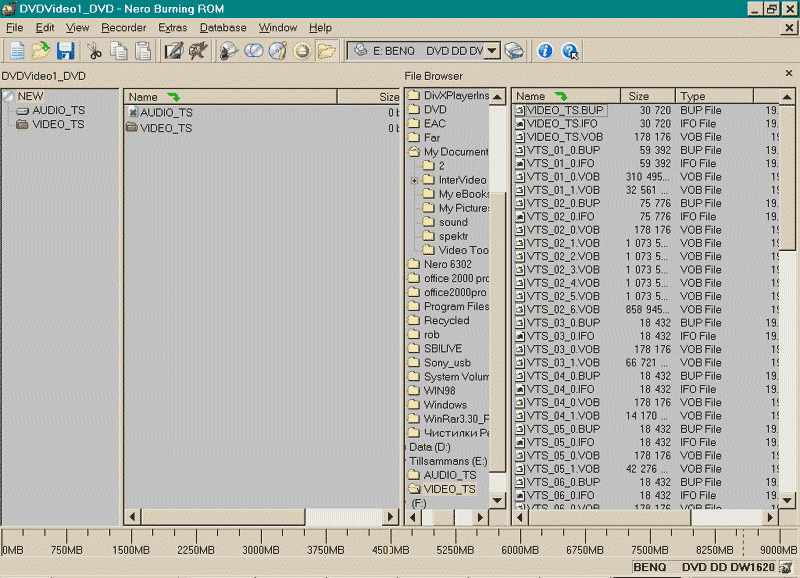800x578 pixels.
Task: Expand the InterVideo folder tree node
Action: pyautogui.click(x=414, y=180)
